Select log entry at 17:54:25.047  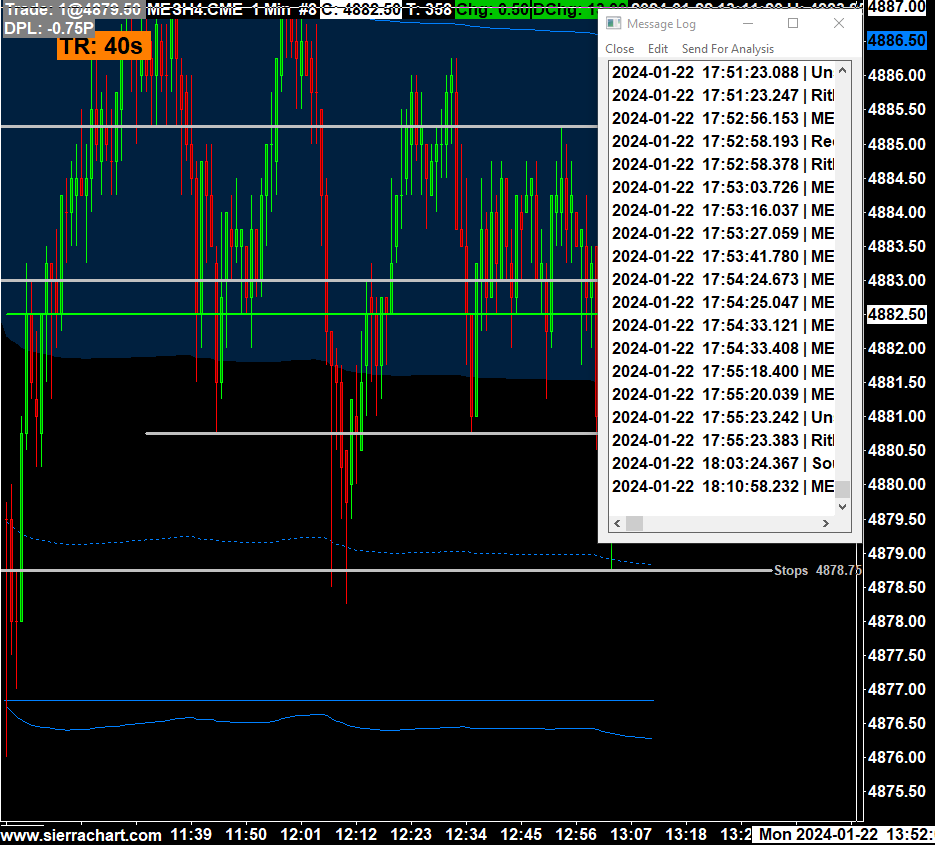(722, 302)
